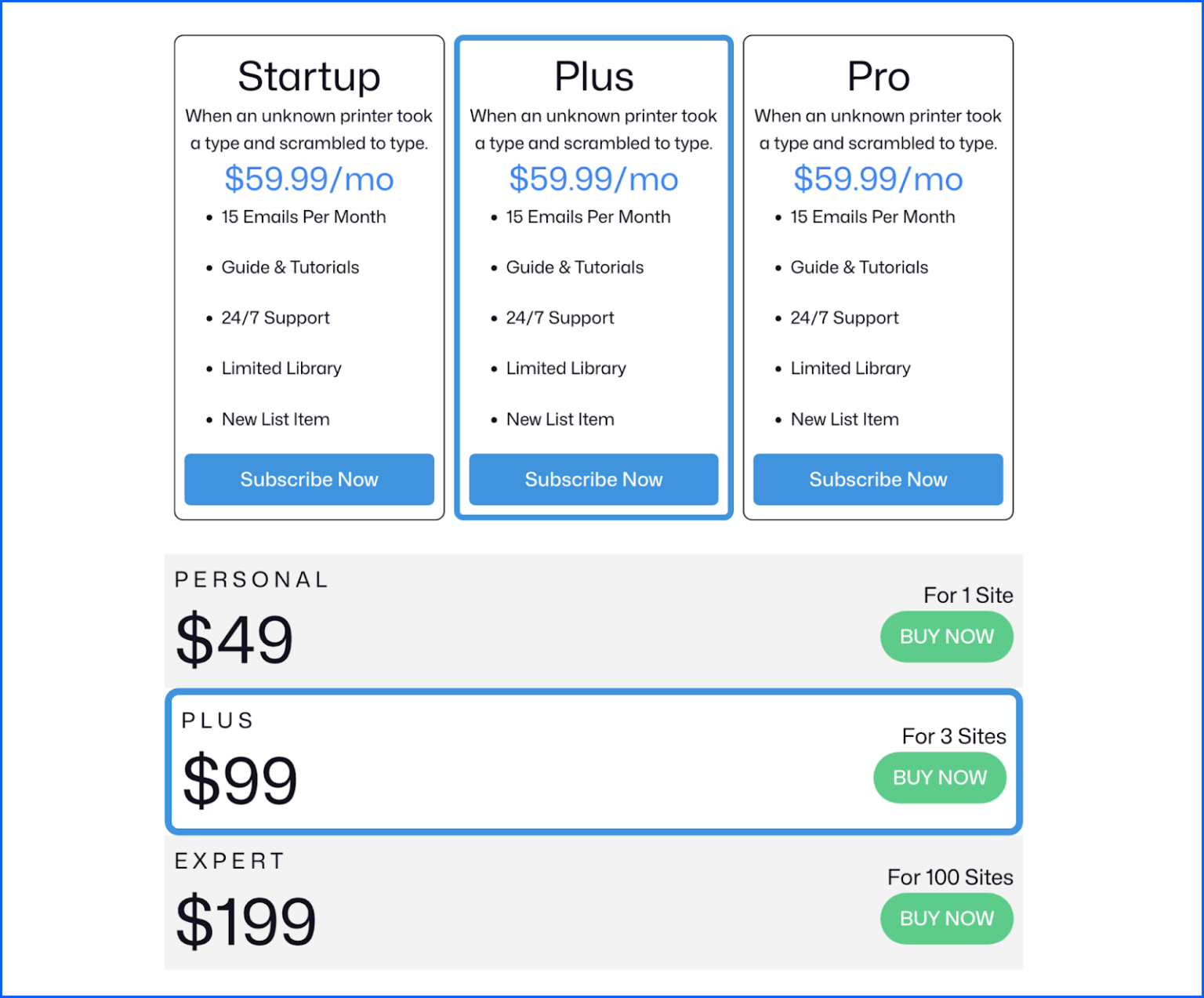Image resolution: width=1204 pixels, height=998 pixels.
Task: Click BUY NOW for the $49 Personal tier
Action: coord(946,637)
